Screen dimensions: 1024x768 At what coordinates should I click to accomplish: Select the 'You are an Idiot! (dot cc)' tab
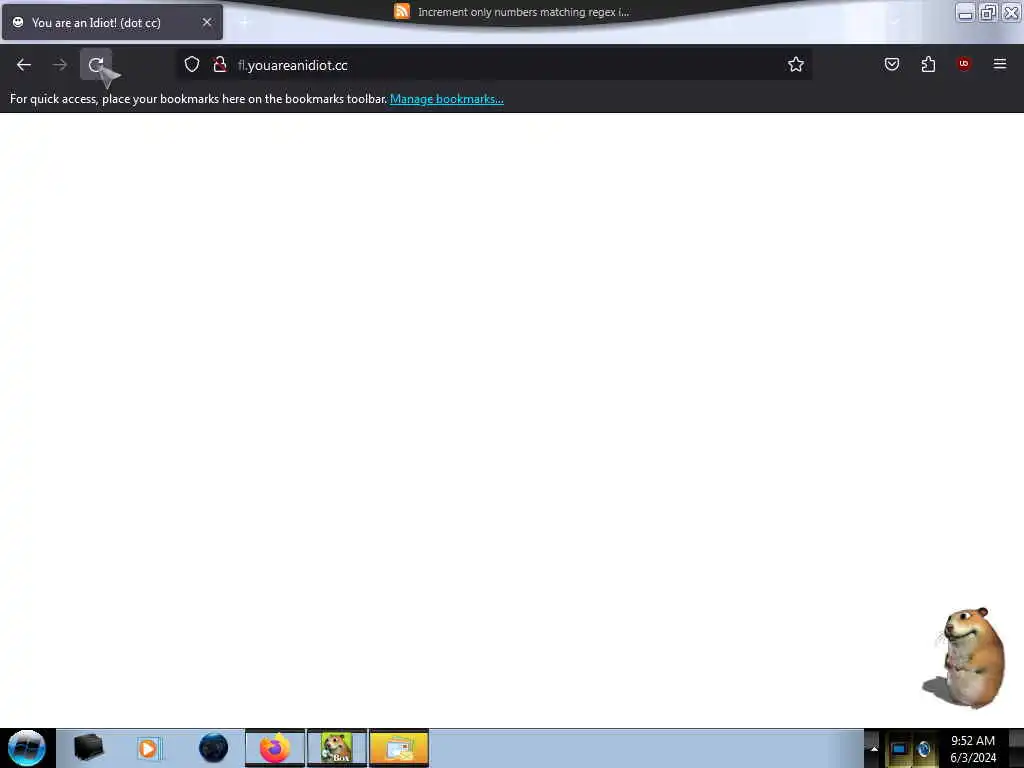(112, 22)
